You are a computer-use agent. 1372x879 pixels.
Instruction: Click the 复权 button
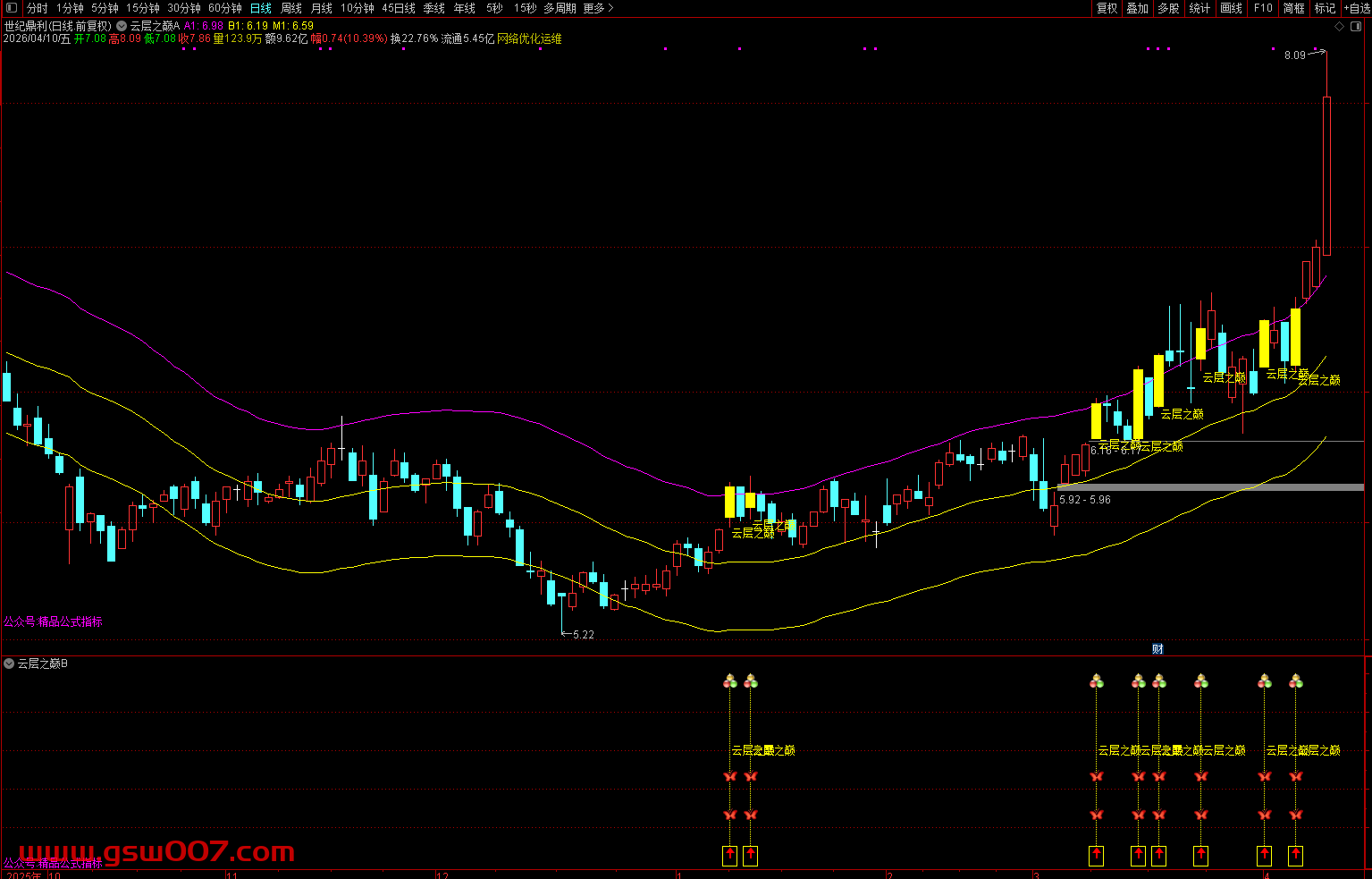(1107, 8)
